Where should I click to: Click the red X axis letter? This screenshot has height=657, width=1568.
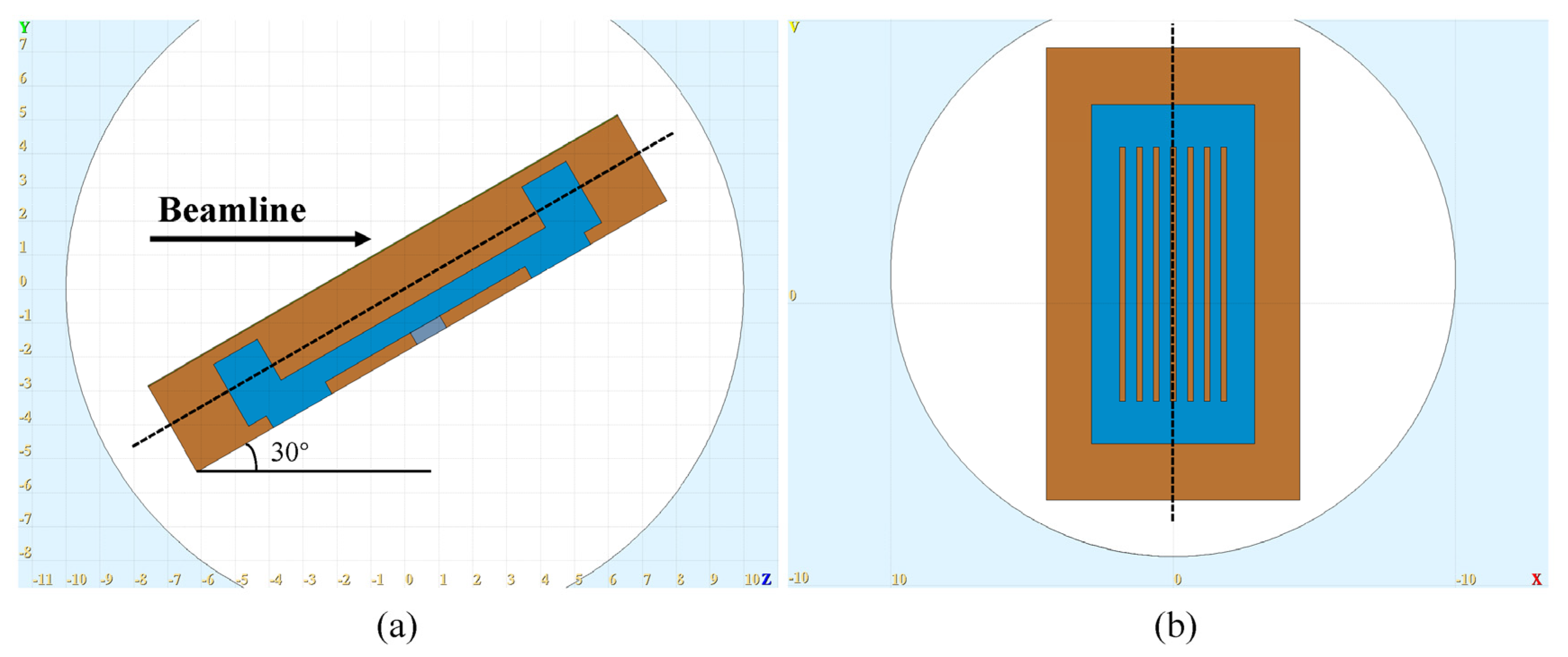1536,579
